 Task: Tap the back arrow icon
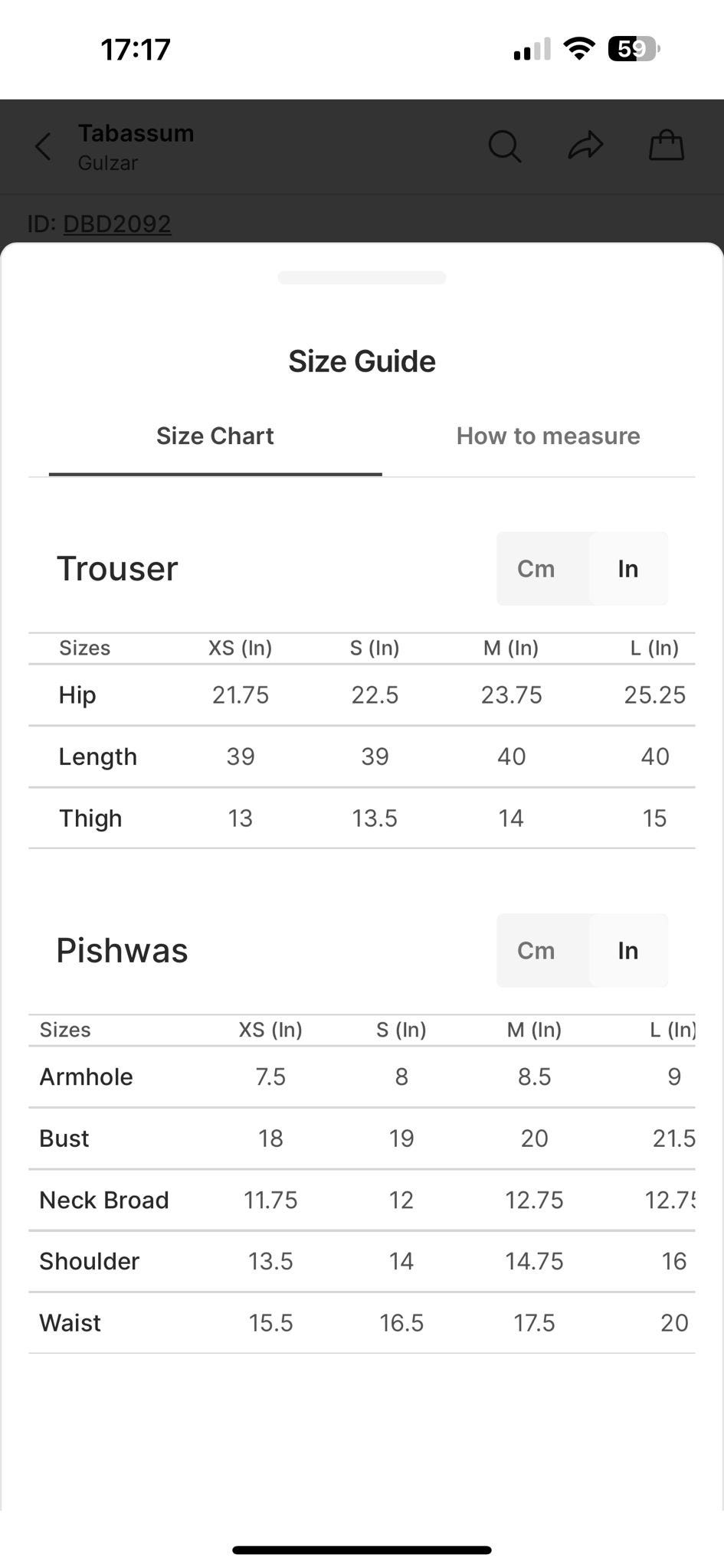44,146
